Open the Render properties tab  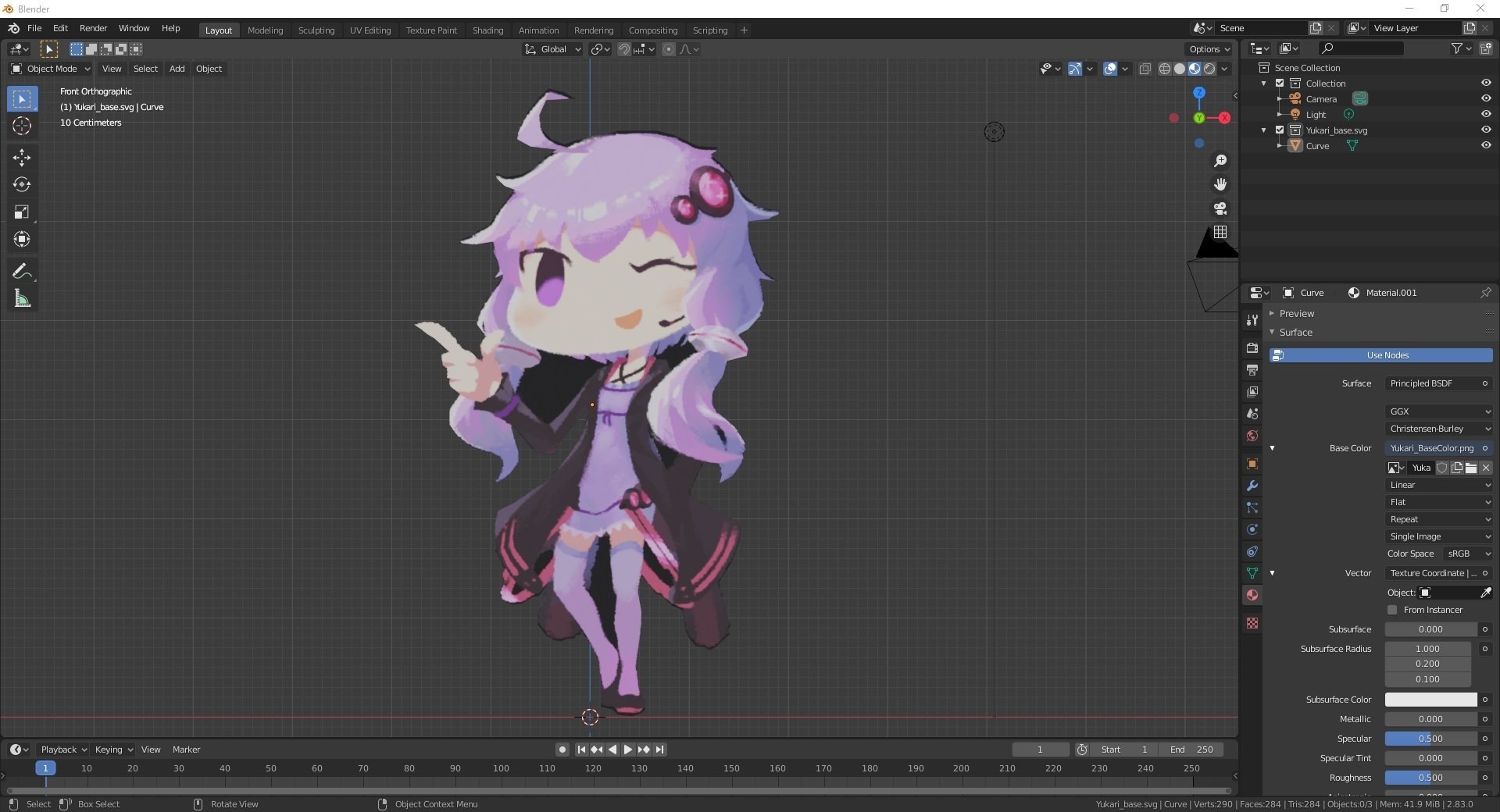(1252, 347)
